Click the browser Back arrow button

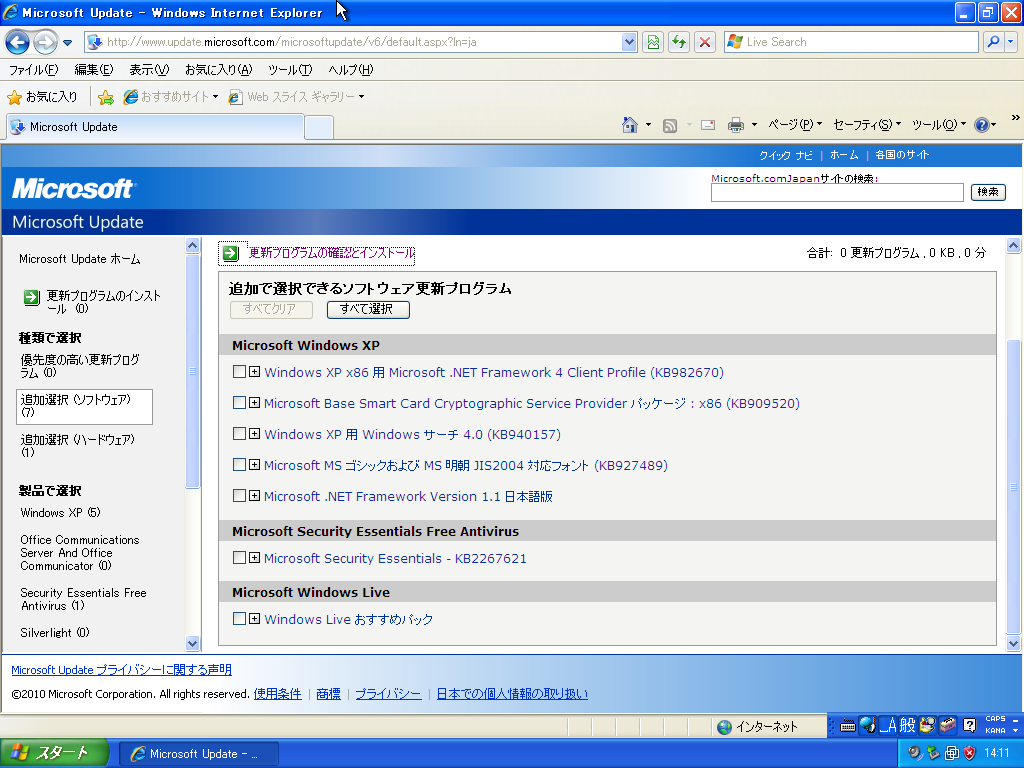click(x=18, y=42)
